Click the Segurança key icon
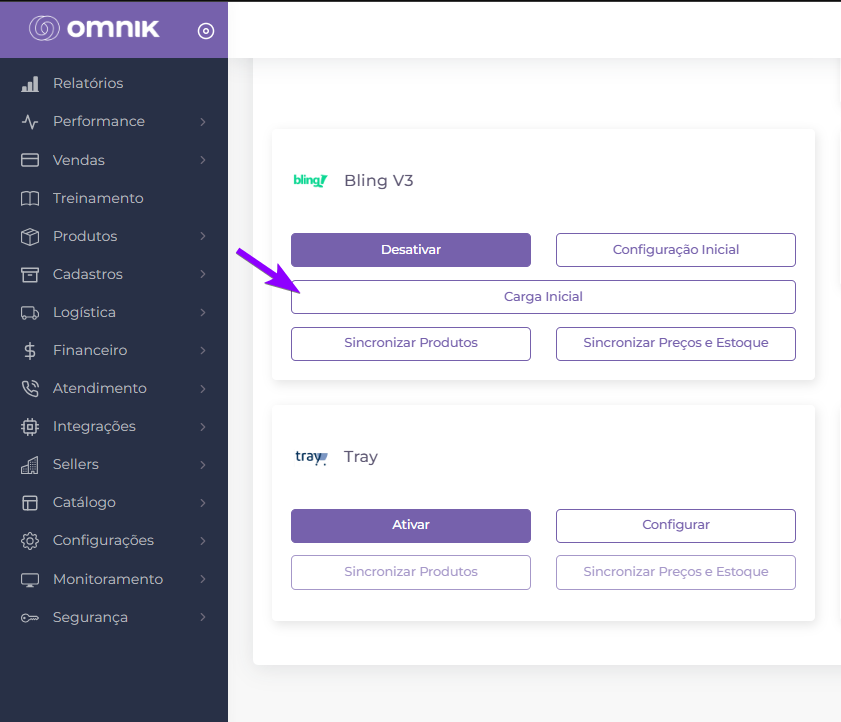The height and width of the screenshot is (722, 841). (x=30, y=618)
